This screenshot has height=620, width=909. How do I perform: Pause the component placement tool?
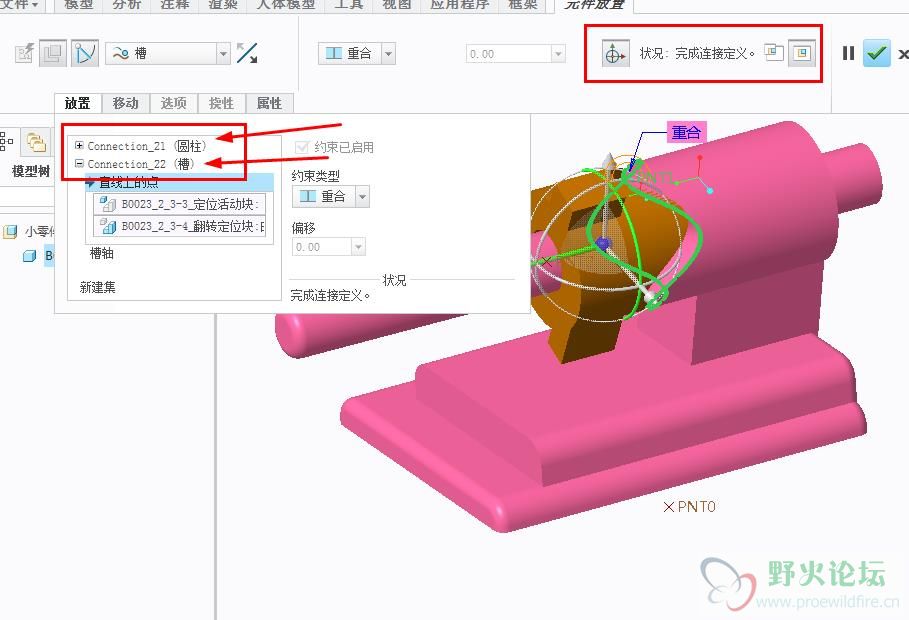(848, 53)
